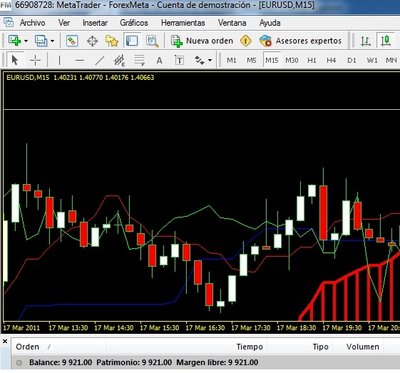The width and height of the screenshot is (400, 373).
Task: Expand the profiles dropdown arrow
Action: click(52, 41)
